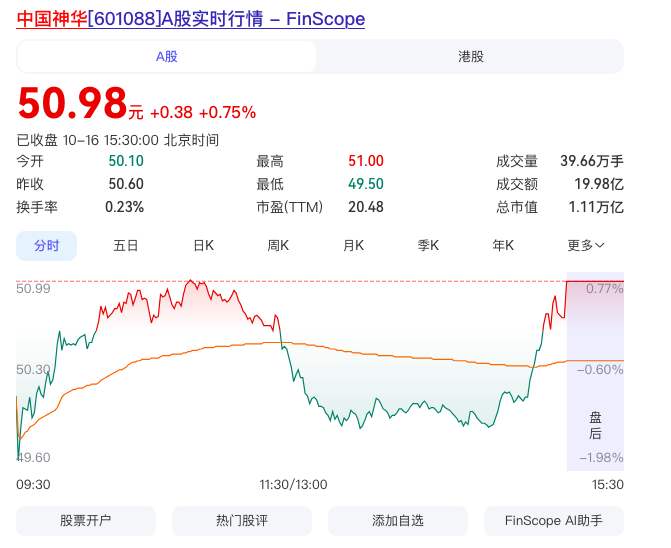Click the 添加自选 button
The width and height of the screenshot is (671, 548).
398,521
